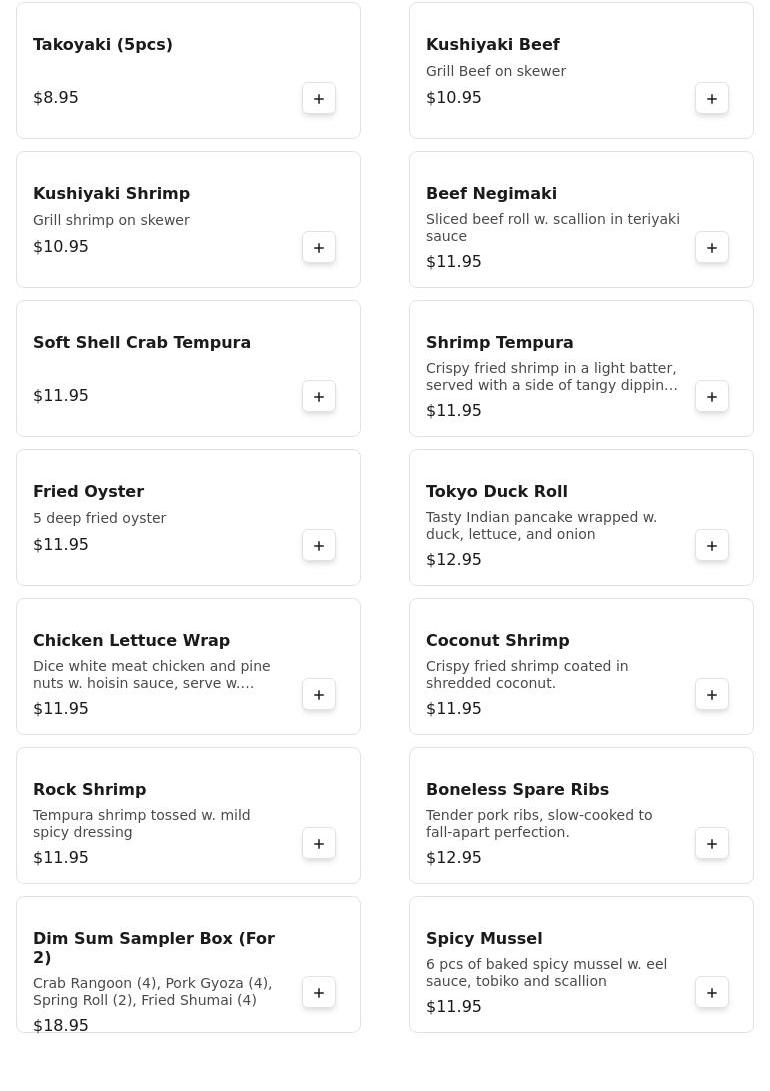Select the Shrimp Tempura description text

551,377
